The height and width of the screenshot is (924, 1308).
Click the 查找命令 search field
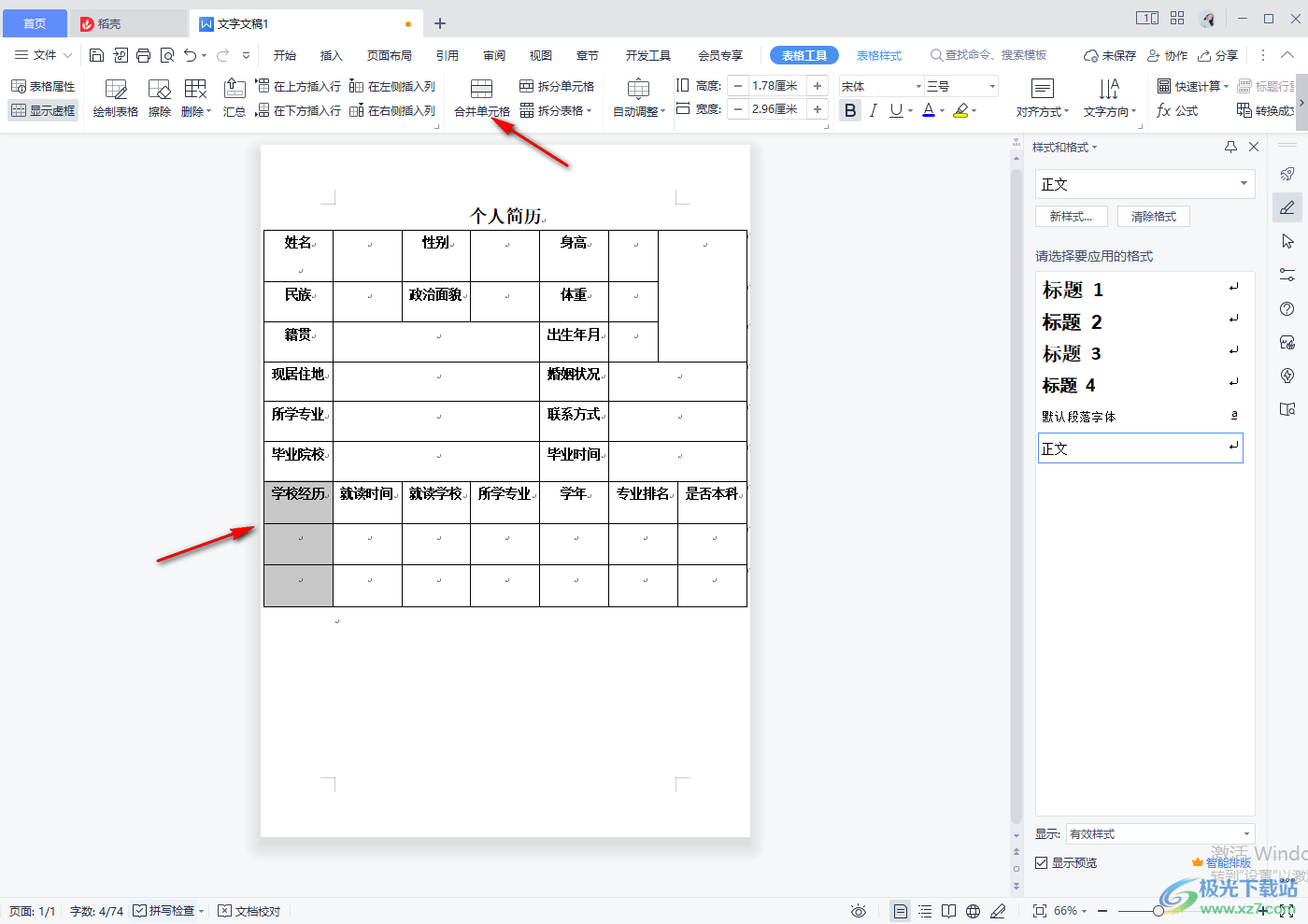988,55
